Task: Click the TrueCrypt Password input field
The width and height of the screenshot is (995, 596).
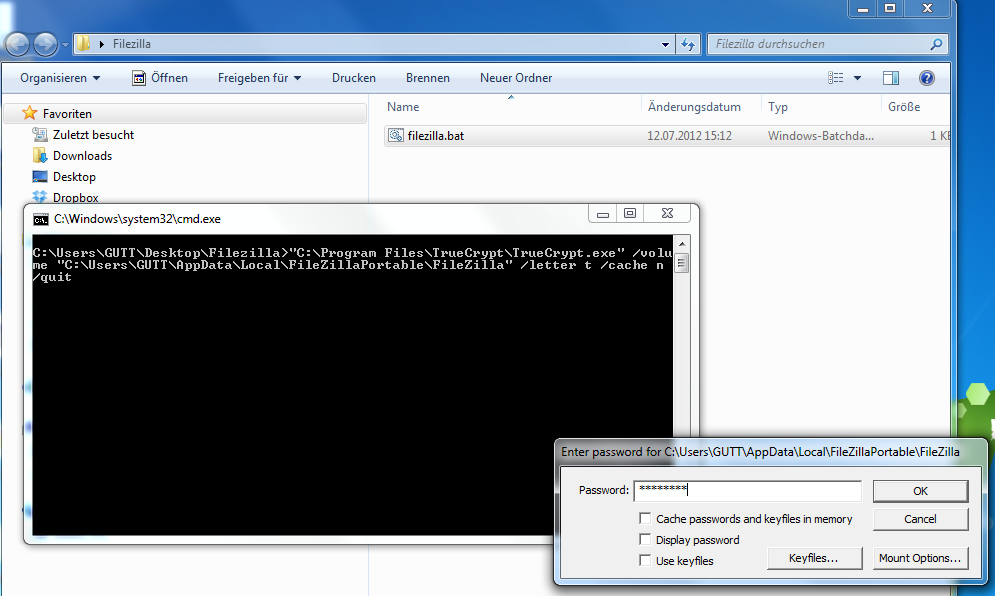Action: coord(748,491)
